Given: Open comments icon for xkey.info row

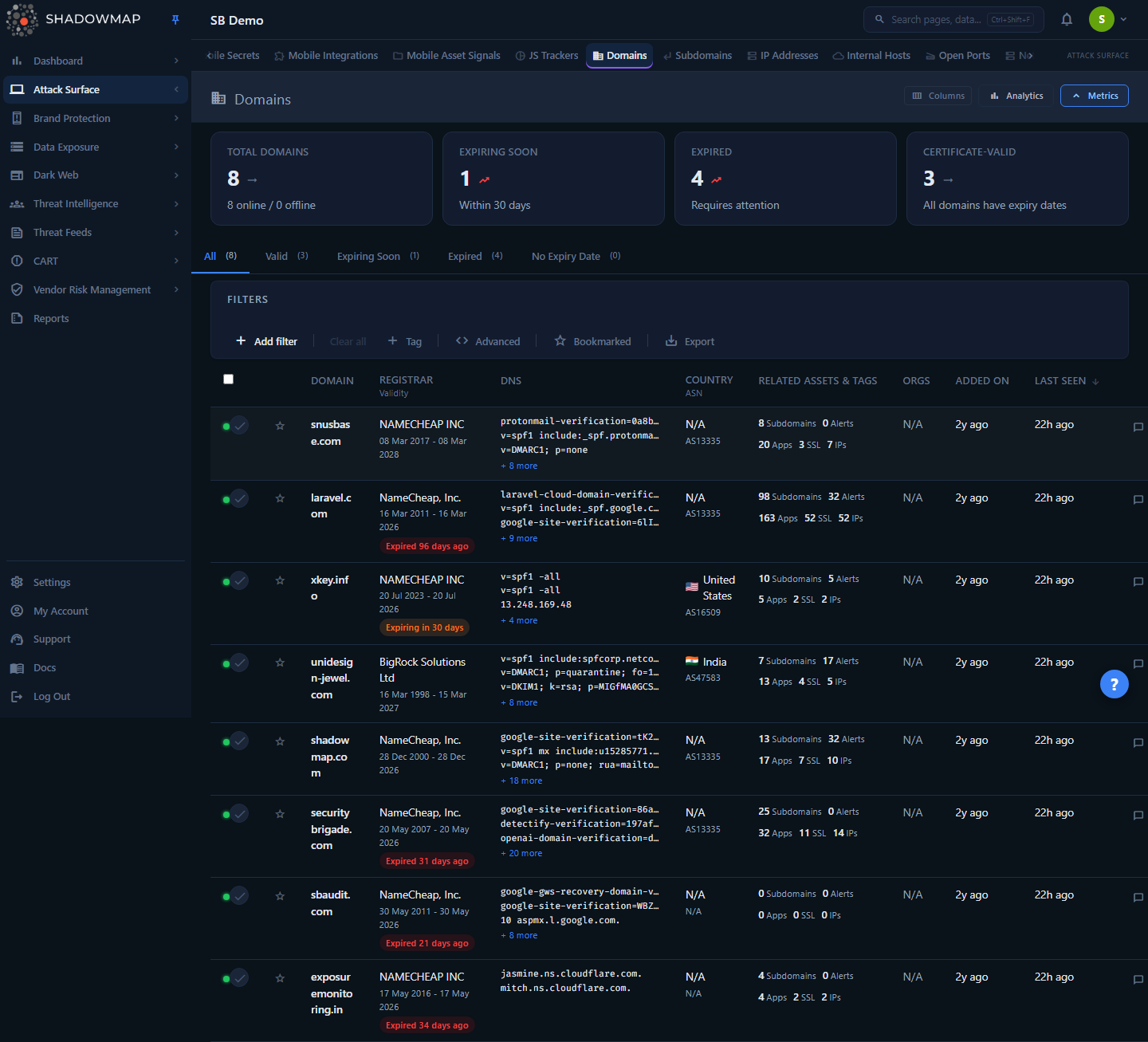Looking at the screenshot, I should pyautogui.click(x=1138, y=582).
